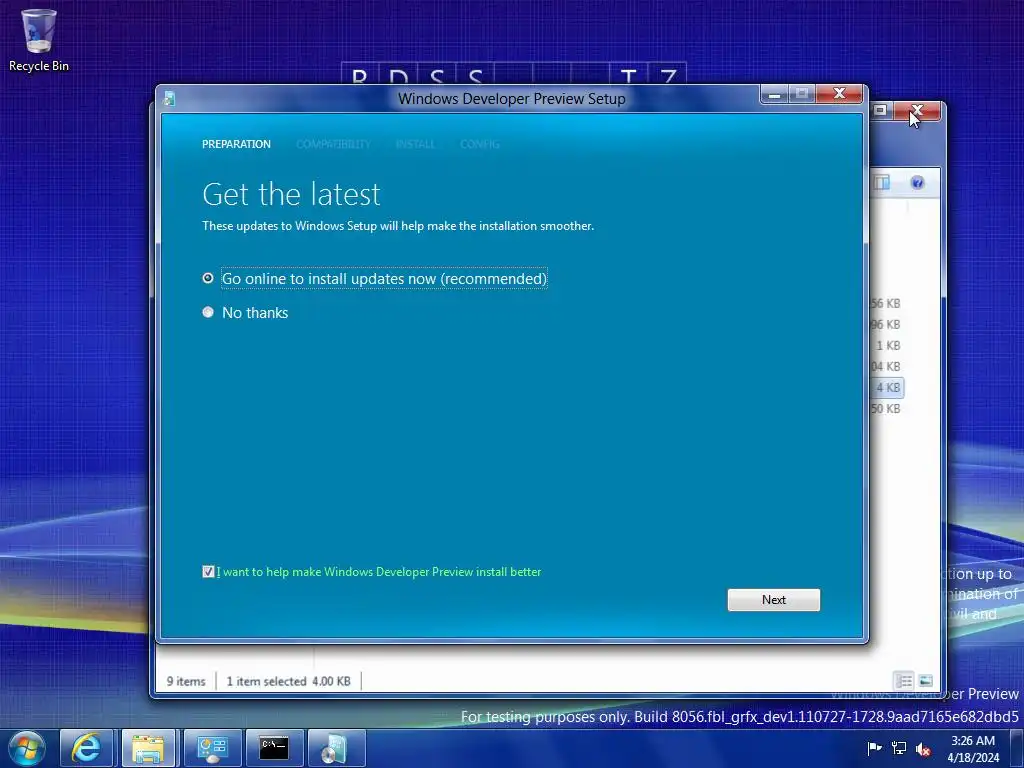
Task: Maximize the Explorer window behind setup
Action: (x=880, y=110)
